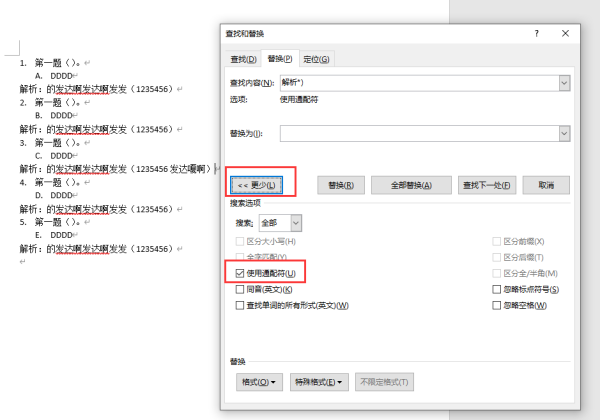The height and width of the screenshot is (420, 600).
Task: Close the 查找和替换 dialog
Action: [x=565, y=34]
